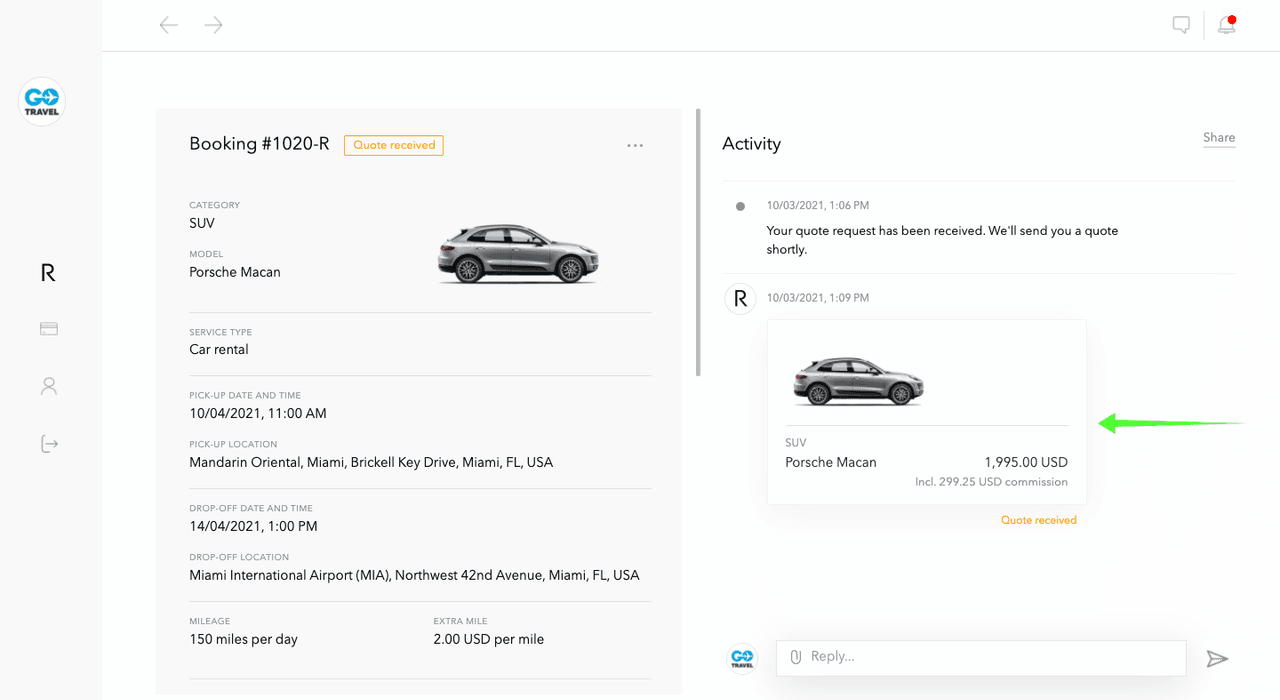Image resolution: width=1280 pixels, height=700 pixels.
Task: Click the orange Quote received label under card
Action: point(1039,520)
